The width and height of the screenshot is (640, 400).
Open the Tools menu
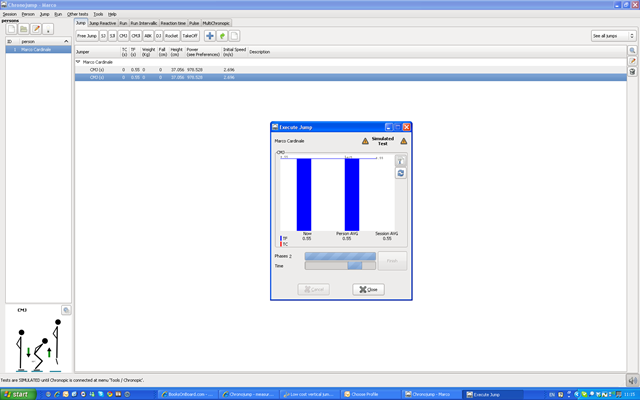tap(98, 14)
